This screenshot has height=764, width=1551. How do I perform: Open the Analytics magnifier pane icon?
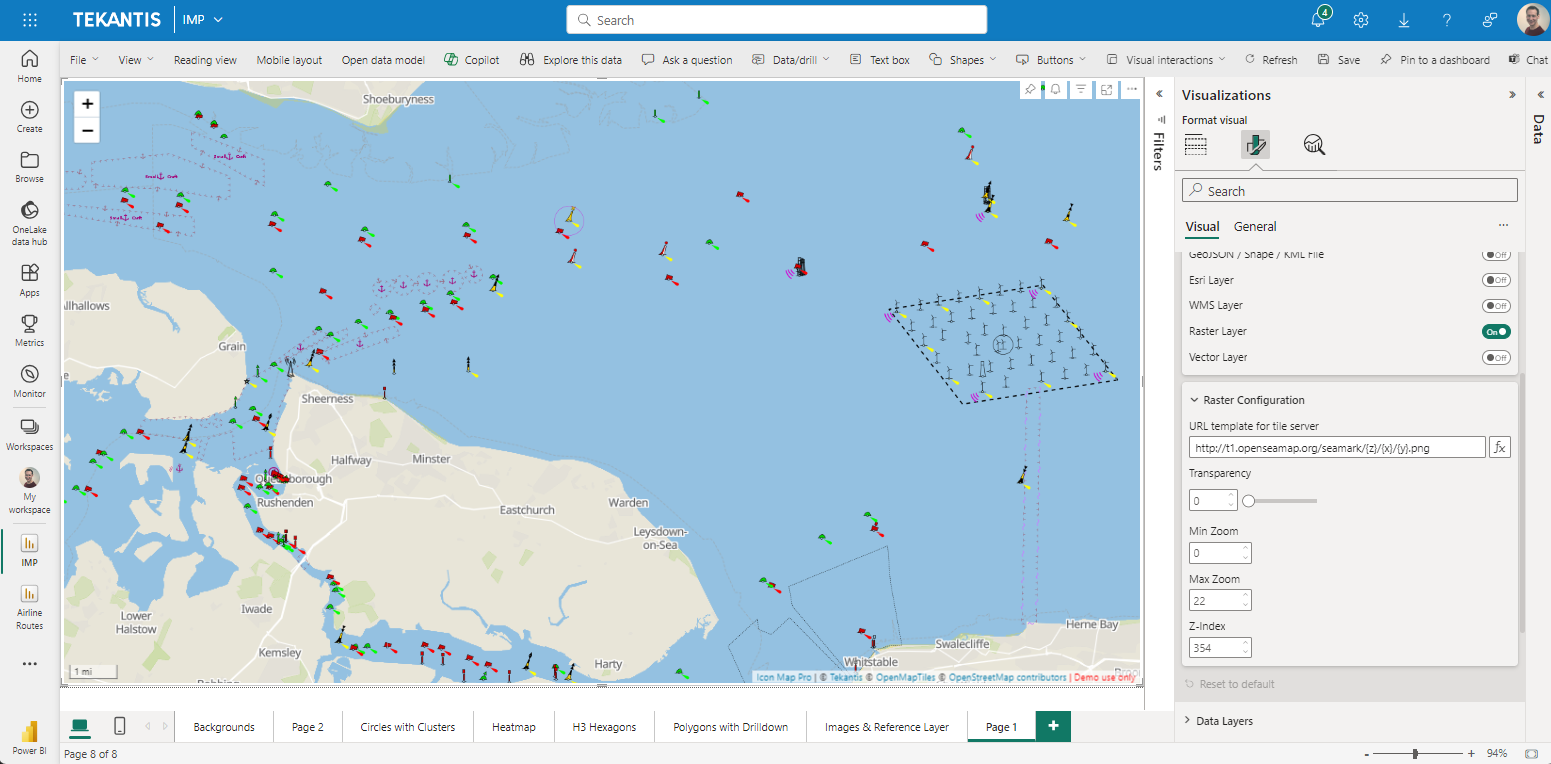pos(1314,145)
